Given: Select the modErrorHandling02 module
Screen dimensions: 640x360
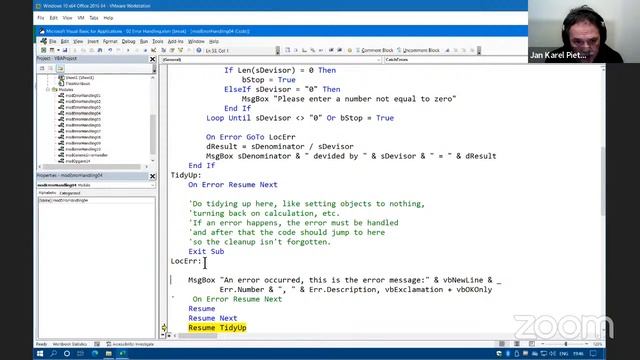Looking at the screenshot, I should pos(83,101).
